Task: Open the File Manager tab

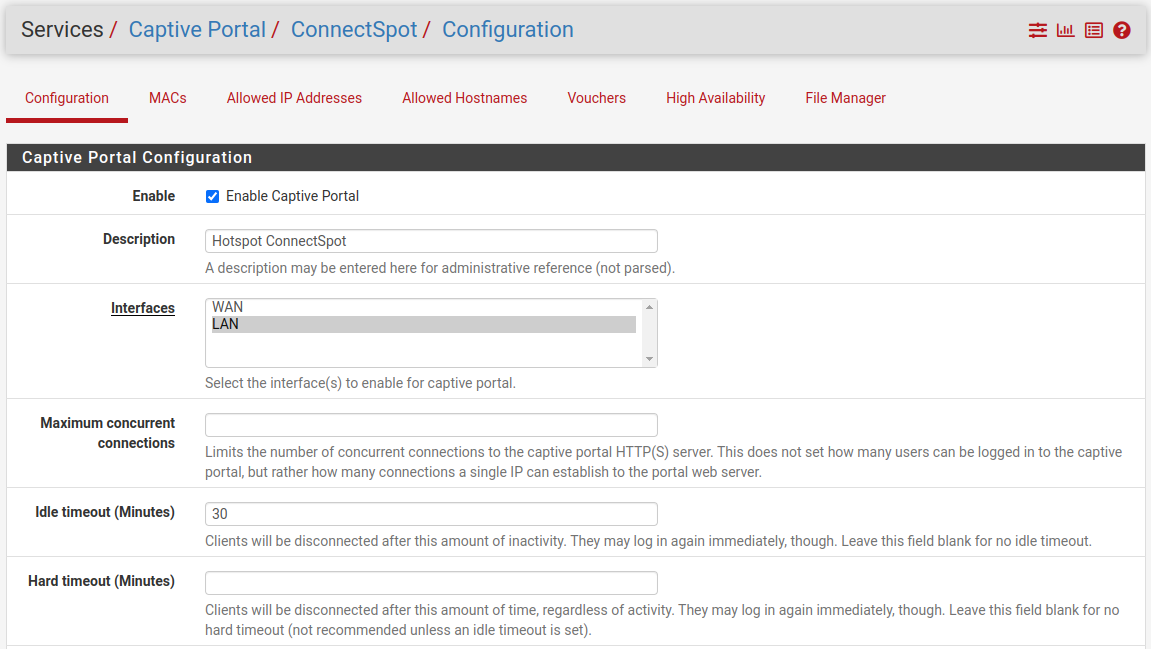Action: point(846,98)
